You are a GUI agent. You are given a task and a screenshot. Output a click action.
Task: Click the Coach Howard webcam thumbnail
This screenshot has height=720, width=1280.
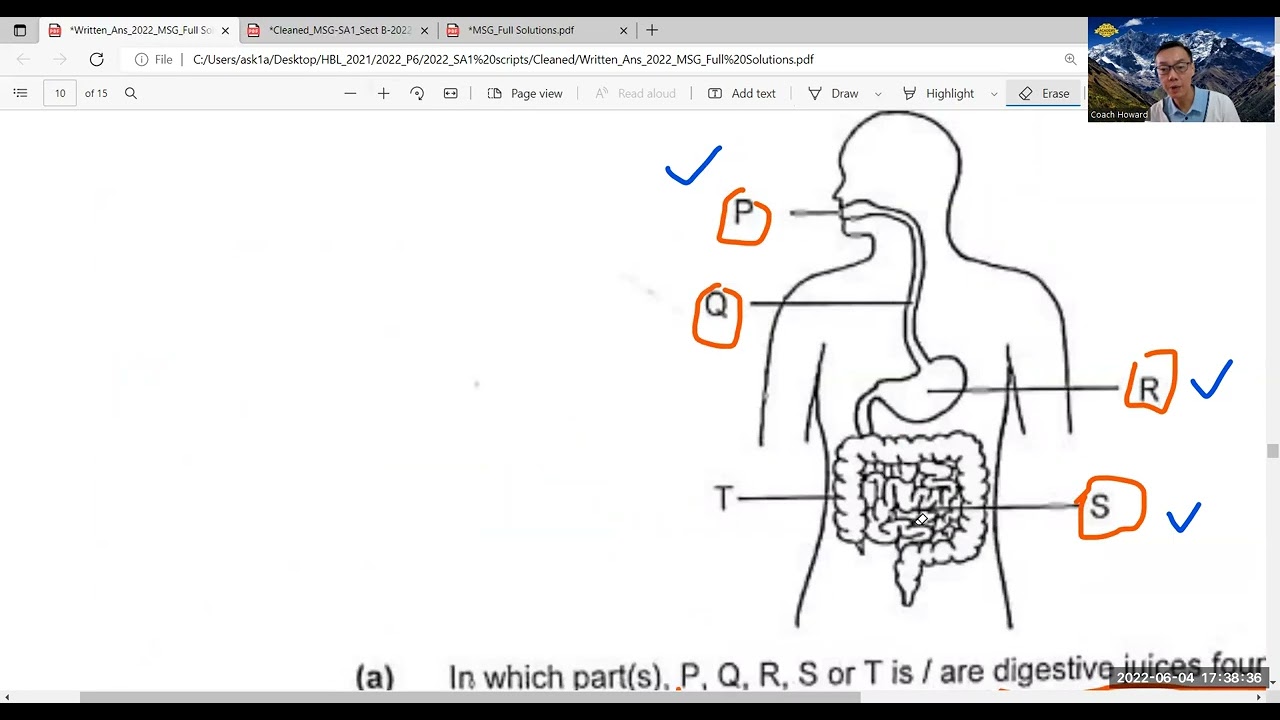point(1181,69)
